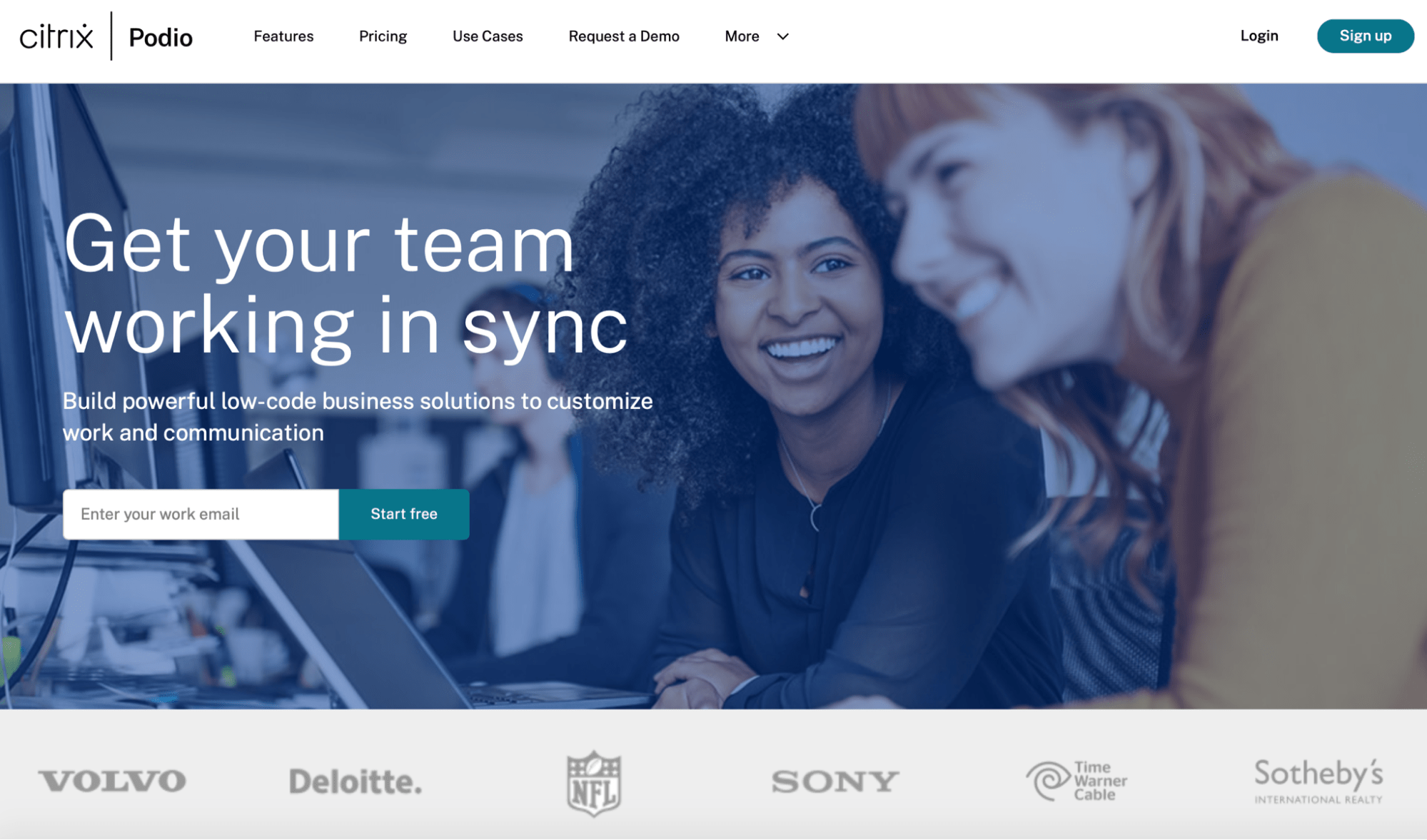Expand the More menu chevron

(782, 36)
